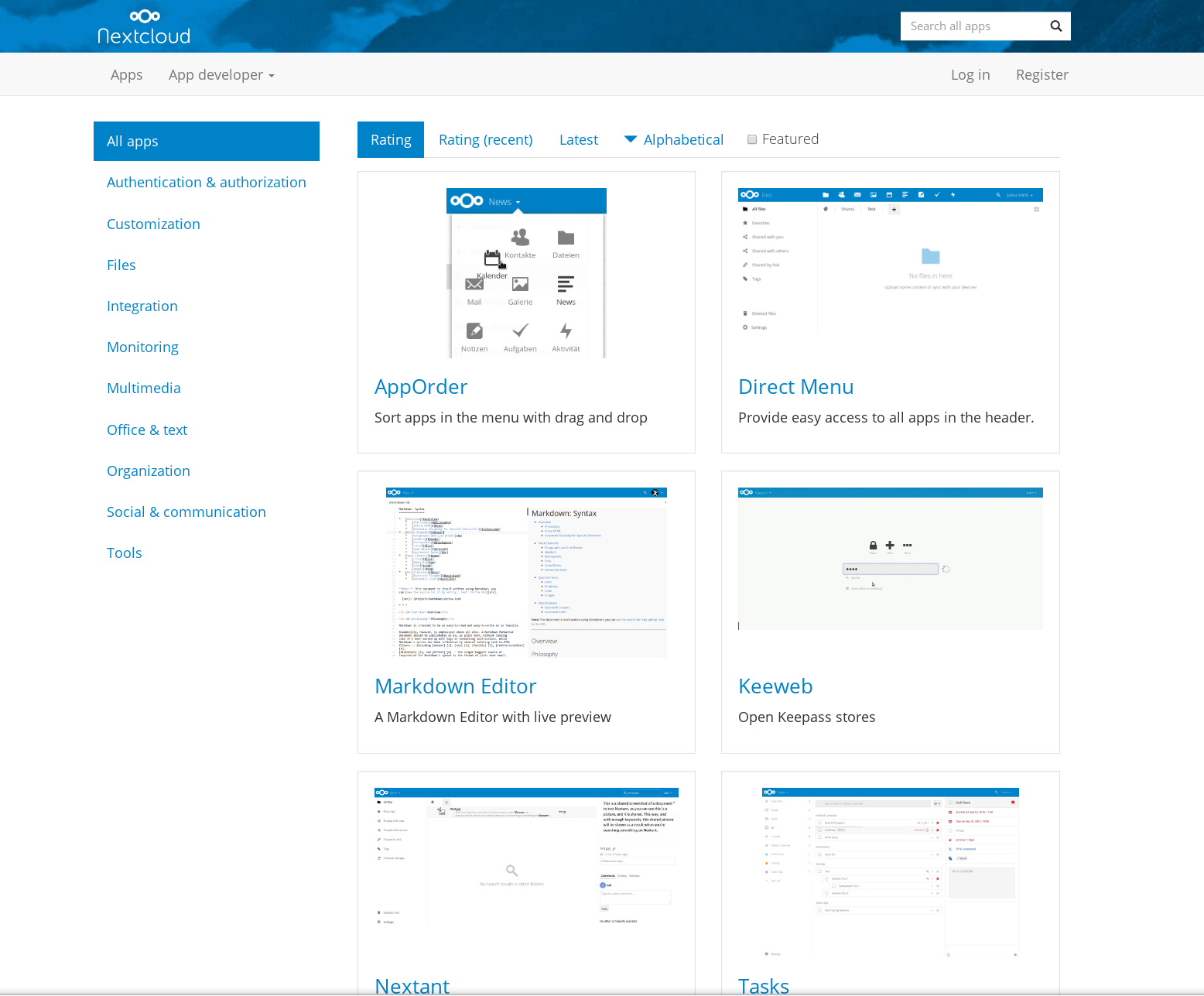This screenshot has height=996, width=1204.
Task: Expand the App developer dropdown
Action: pyautogui.click(x=221, y=74)
